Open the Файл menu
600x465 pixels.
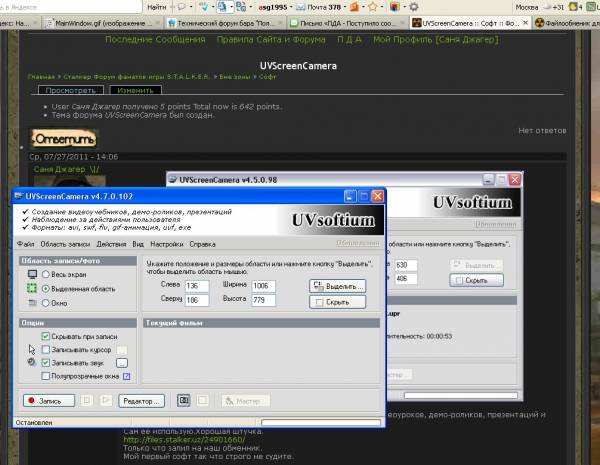tap(25, 244)
